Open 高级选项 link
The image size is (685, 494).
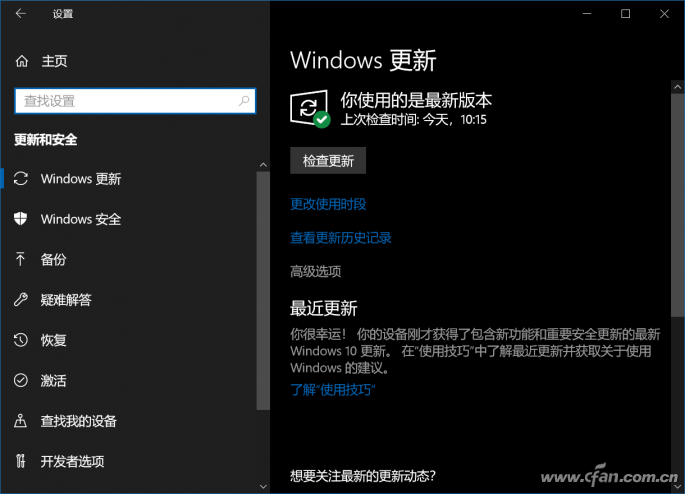[315, 272]
